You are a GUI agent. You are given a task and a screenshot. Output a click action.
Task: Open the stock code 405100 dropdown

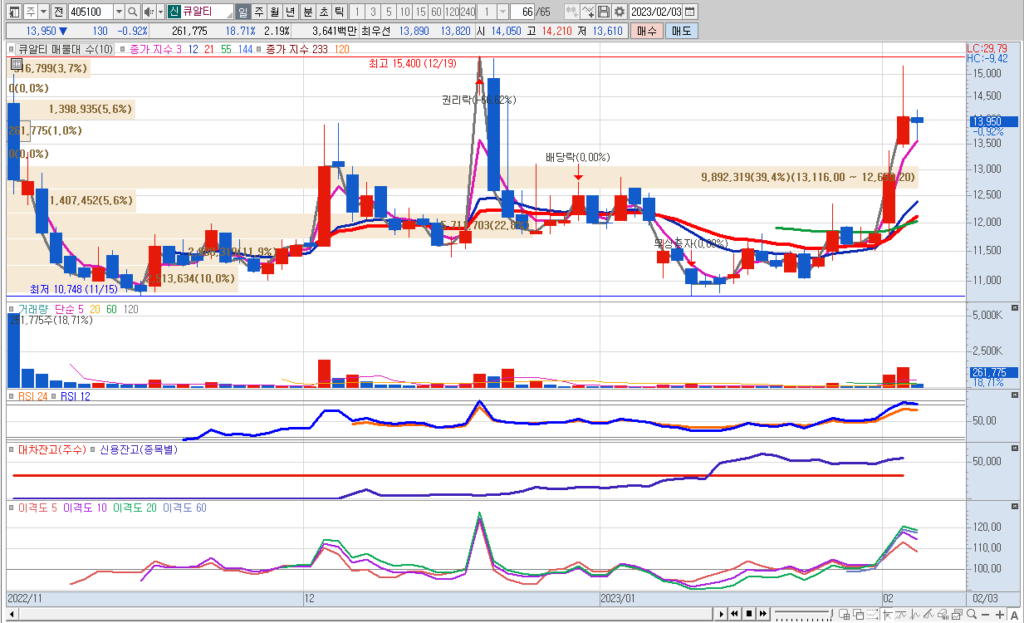(119, 11)
